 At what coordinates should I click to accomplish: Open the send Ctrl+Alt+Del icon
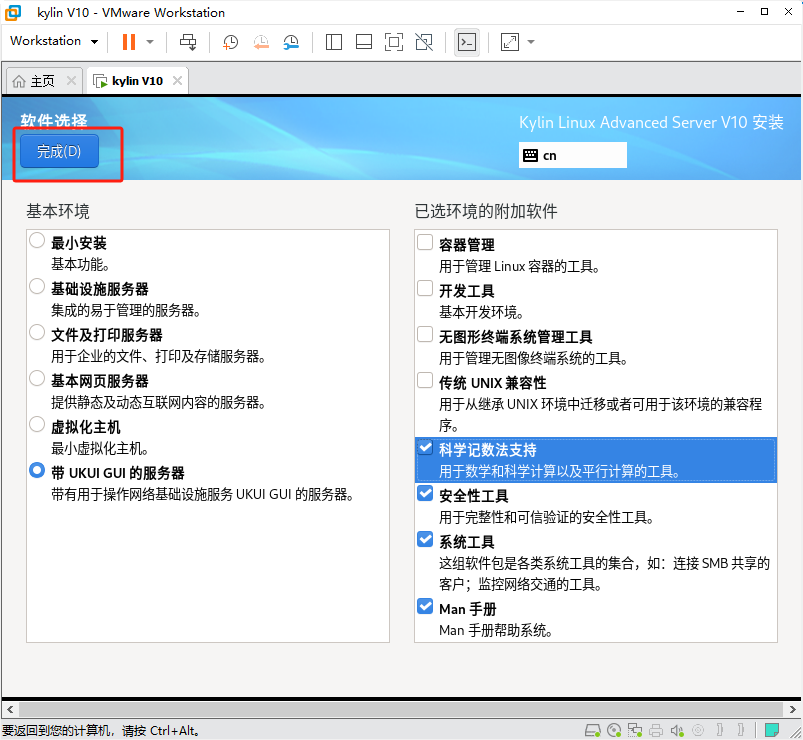pyautogui.click(x=188, y=42)
